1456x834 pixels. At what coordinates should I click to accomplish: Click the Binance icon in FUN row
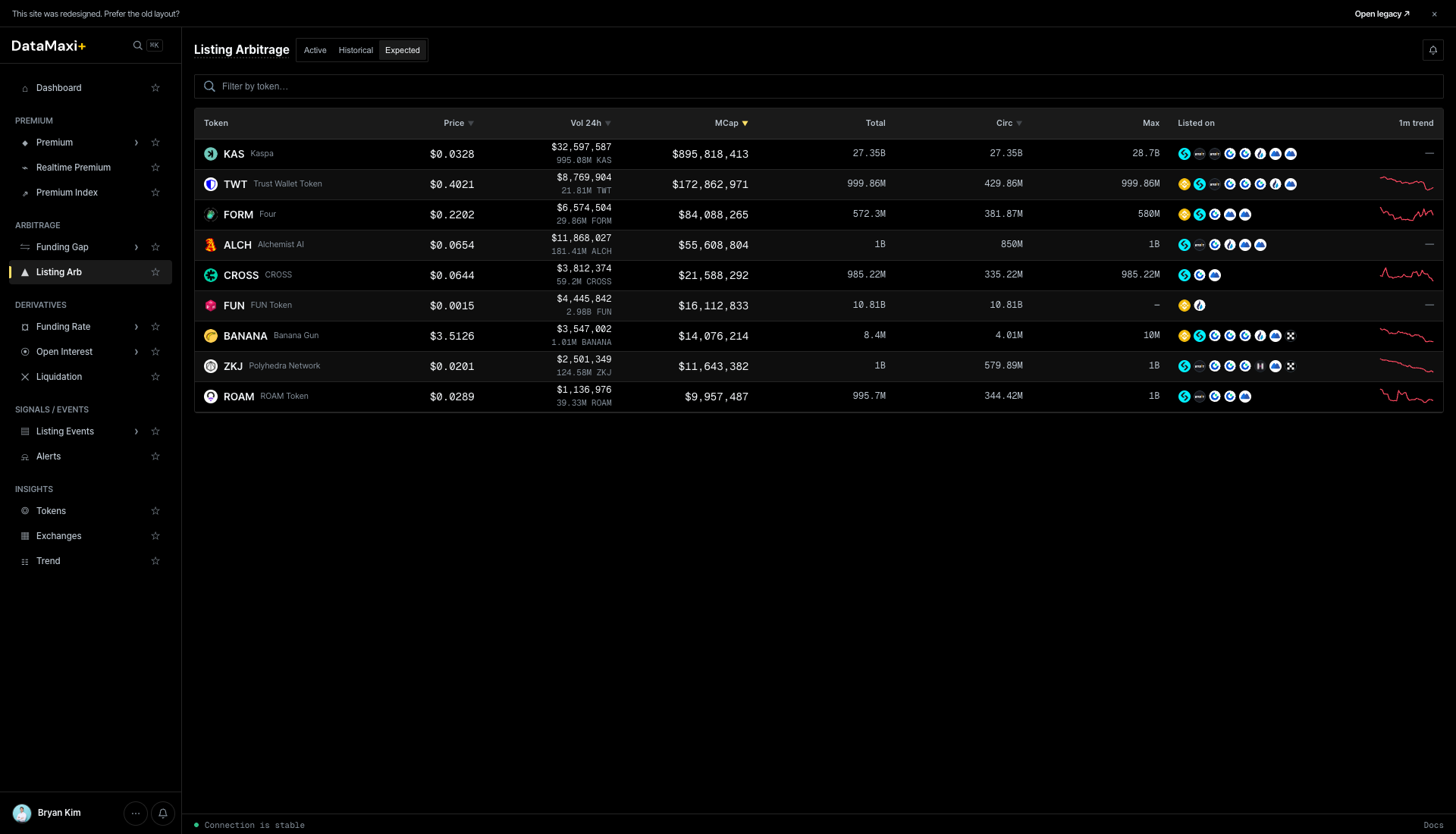click(x=1185, y=306)
